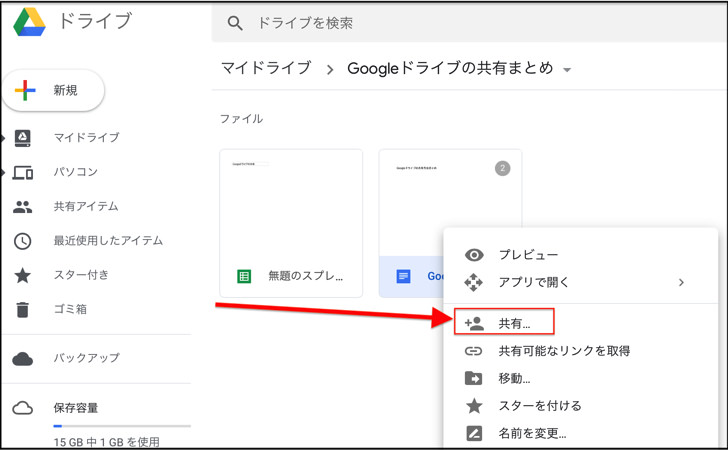Open パソコン in the sidebar
This screenshot has height=450, width=728.
76,172
